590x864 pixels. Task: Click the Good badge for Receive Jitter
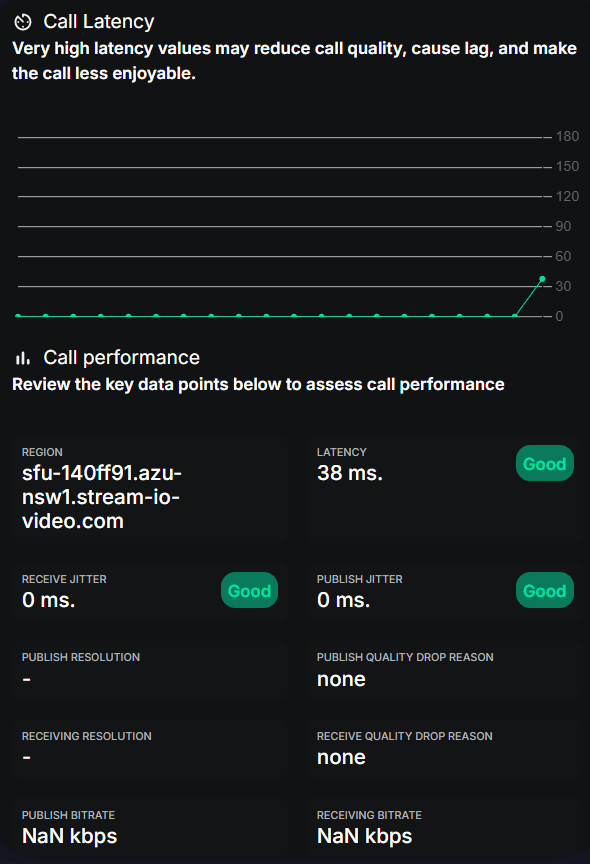(250, 590)
